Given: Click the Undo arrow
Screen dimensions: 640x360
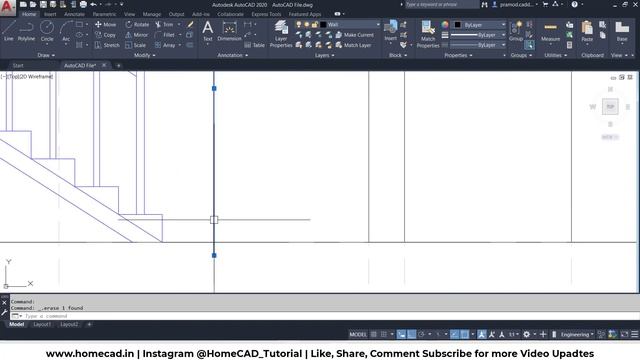Looking at the screenshot, I should pos(93,4).
